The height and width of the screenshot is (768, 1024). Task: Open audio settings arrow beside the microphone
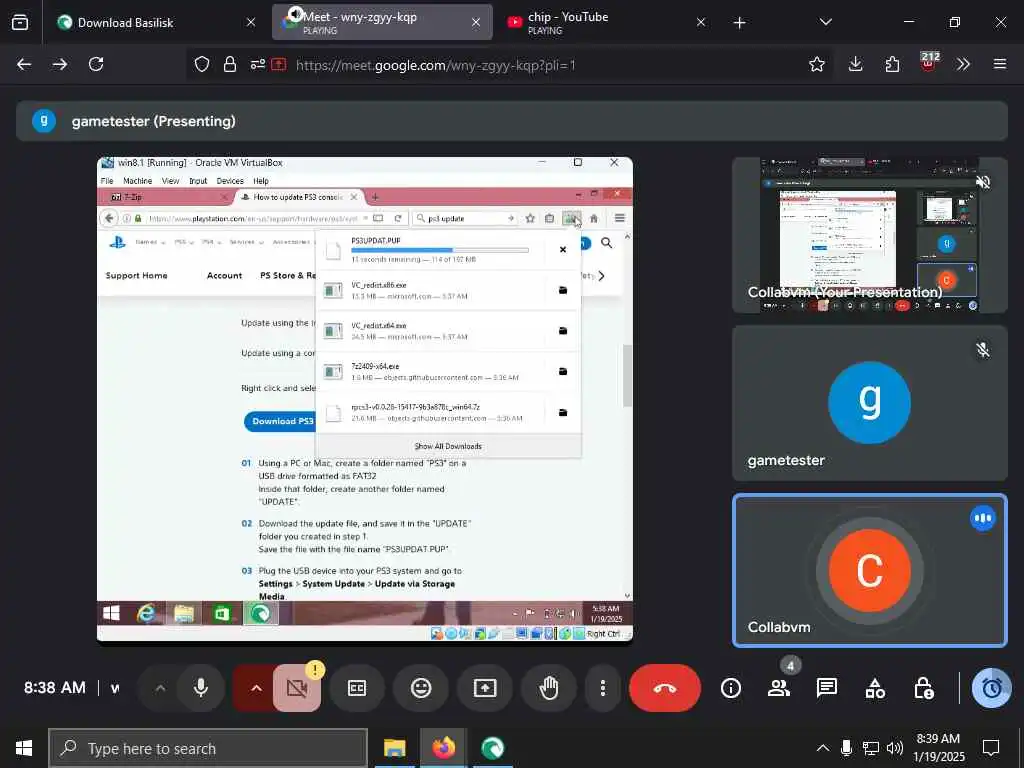(160, 688)
